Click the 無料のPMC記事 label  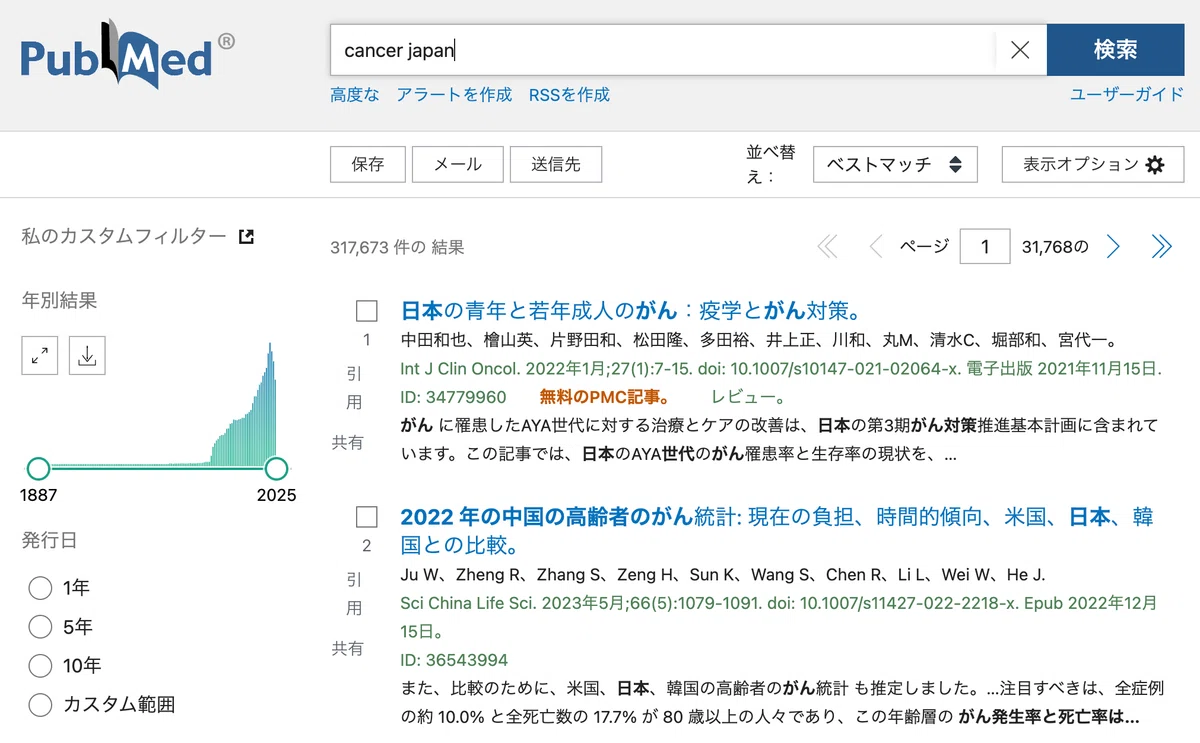[605, 397]
